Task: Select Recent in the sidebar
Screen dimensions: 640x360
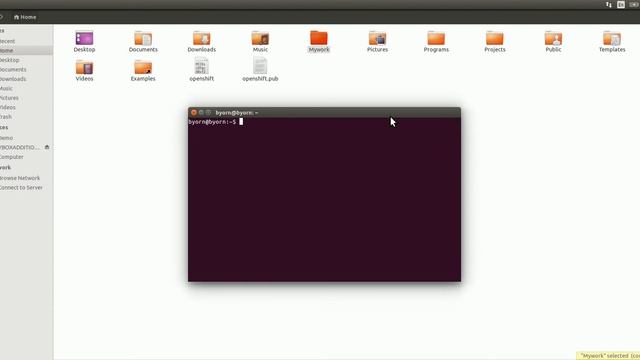Action: coord(7,41)
